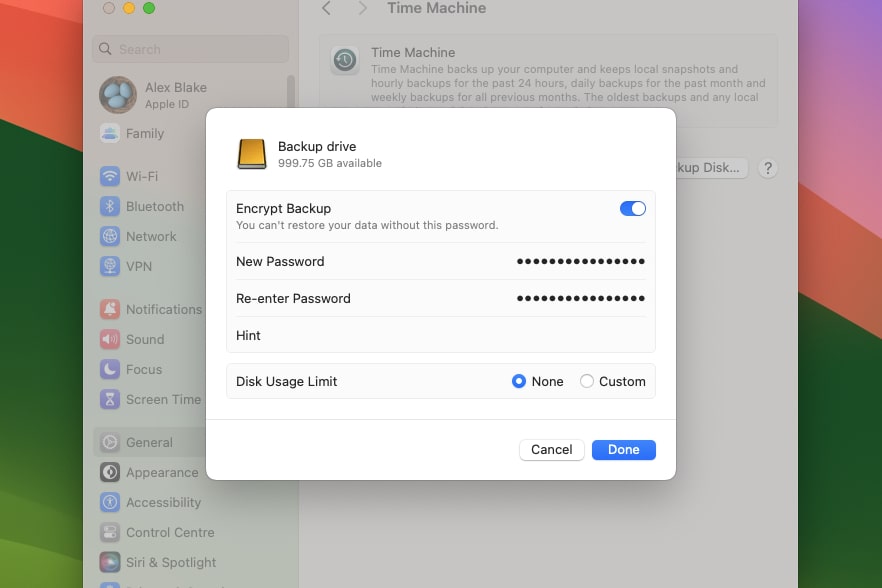Open the VPN sidebar icon
The height and width of the screenshot is (588, 882).
(110, 266)
